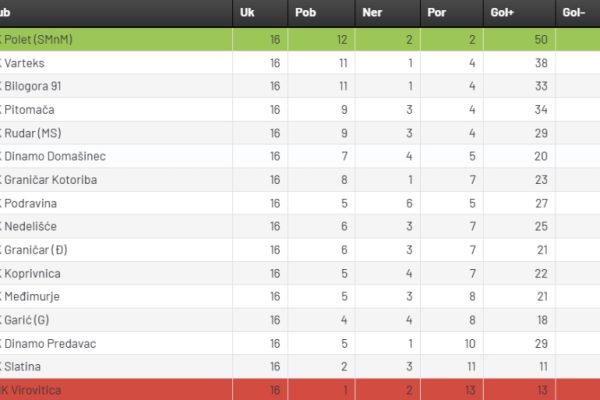This screenshot has height=400, width=600.
Task: Open the Varteks club entry
Action: (24, 63)
